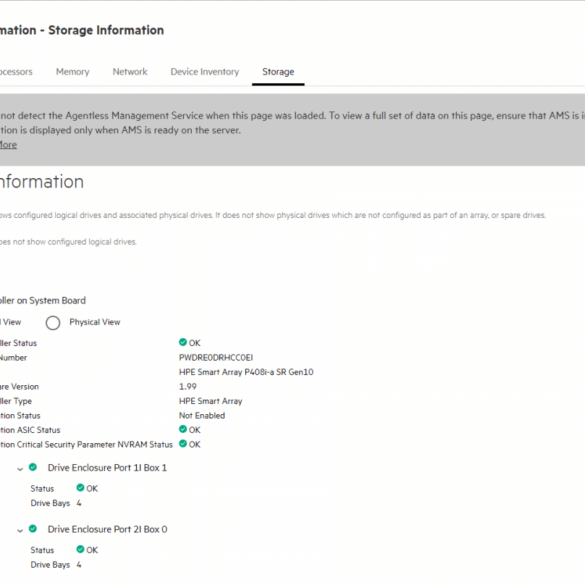Screen dimensions: 585x585
Task: Click the Port 1I Box 1 enclosure status icon
Action: [33, 467]
